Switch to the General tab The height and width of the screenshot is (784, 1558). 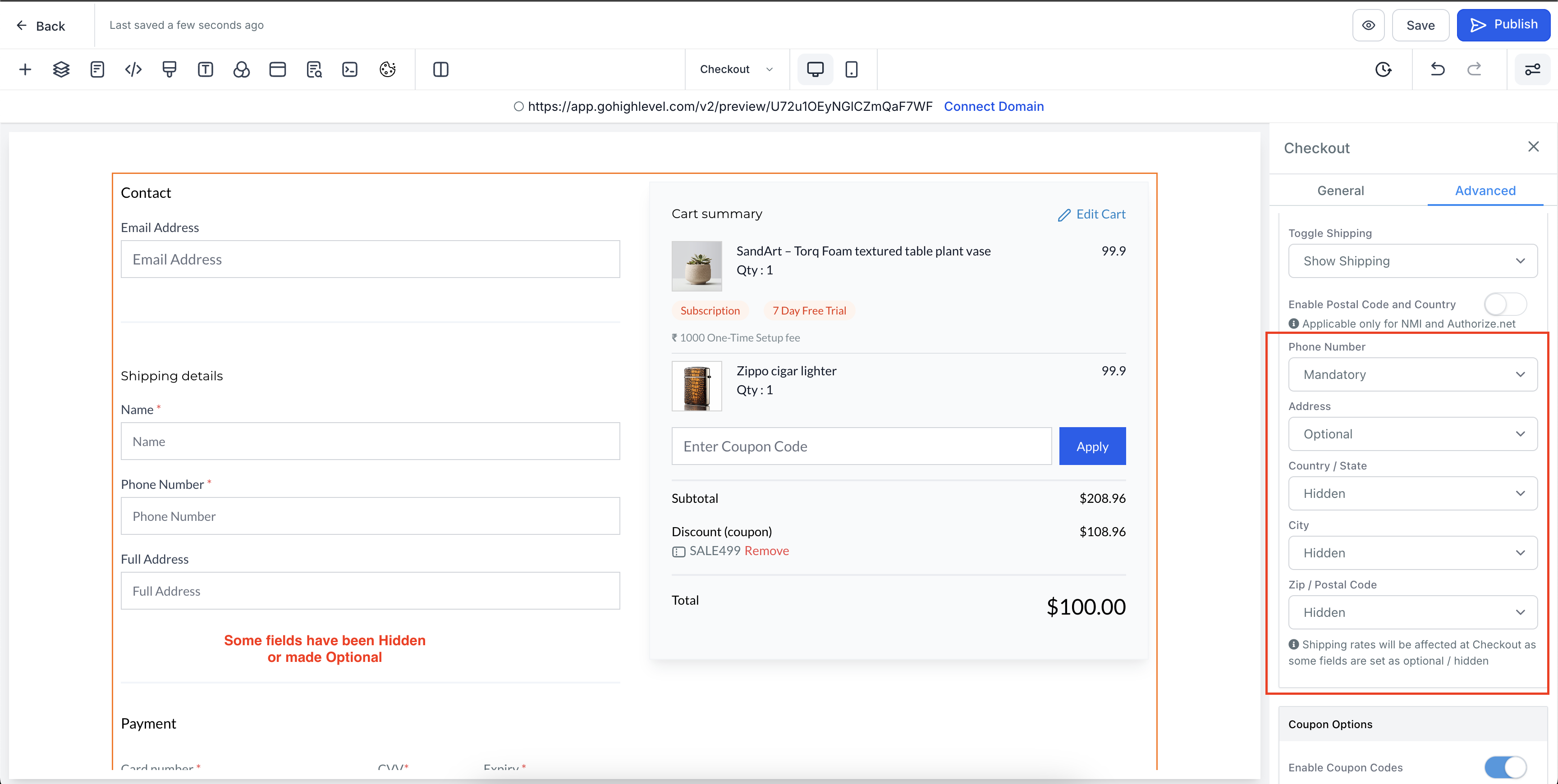[x=1340, y=191]
